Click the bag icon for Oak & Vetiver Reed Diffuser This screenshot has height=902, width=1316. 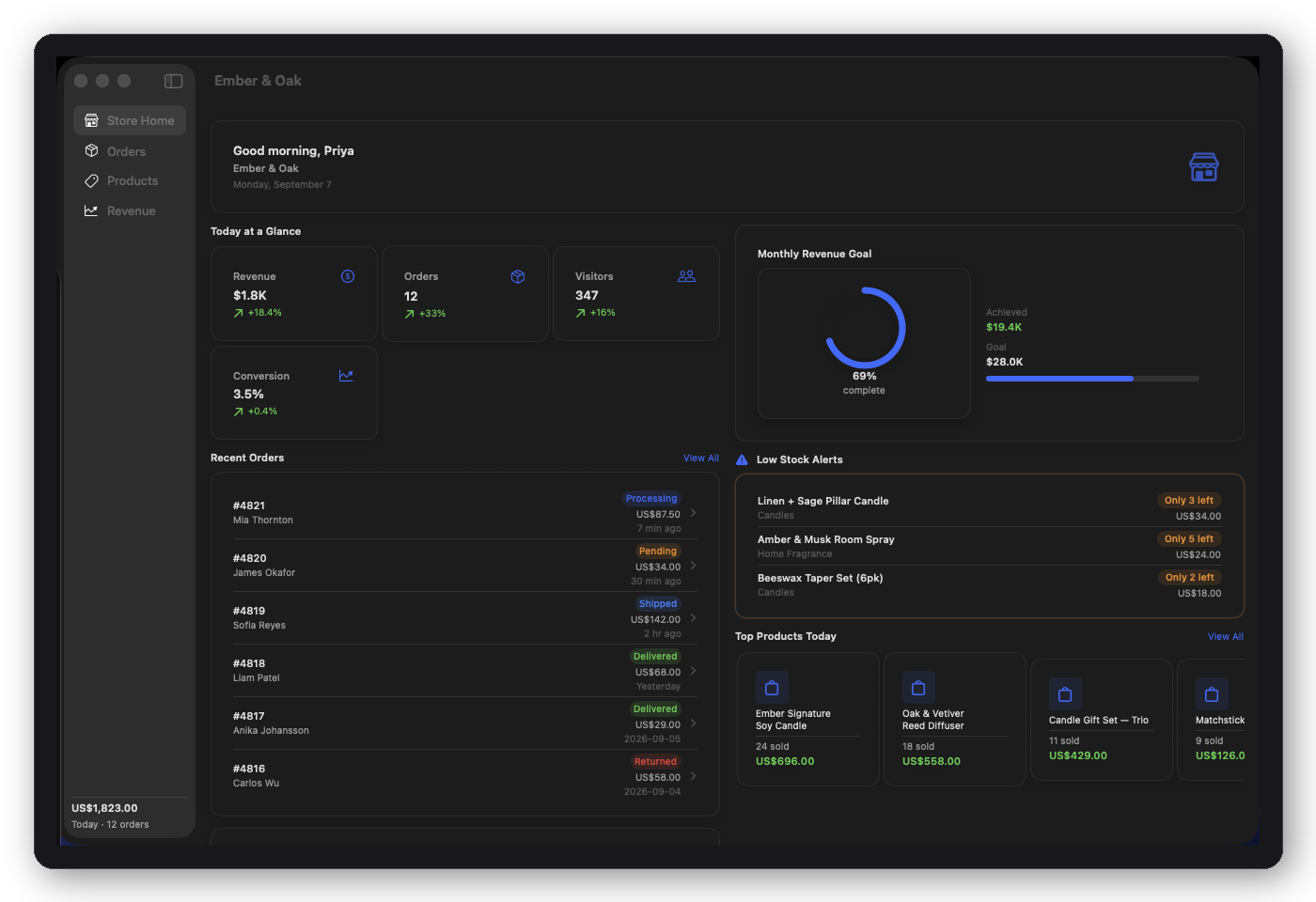point(918,688)
